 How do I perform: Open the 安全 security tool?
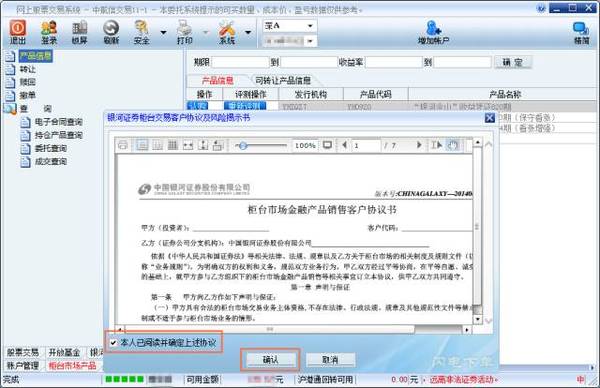(x=142, y=32)
